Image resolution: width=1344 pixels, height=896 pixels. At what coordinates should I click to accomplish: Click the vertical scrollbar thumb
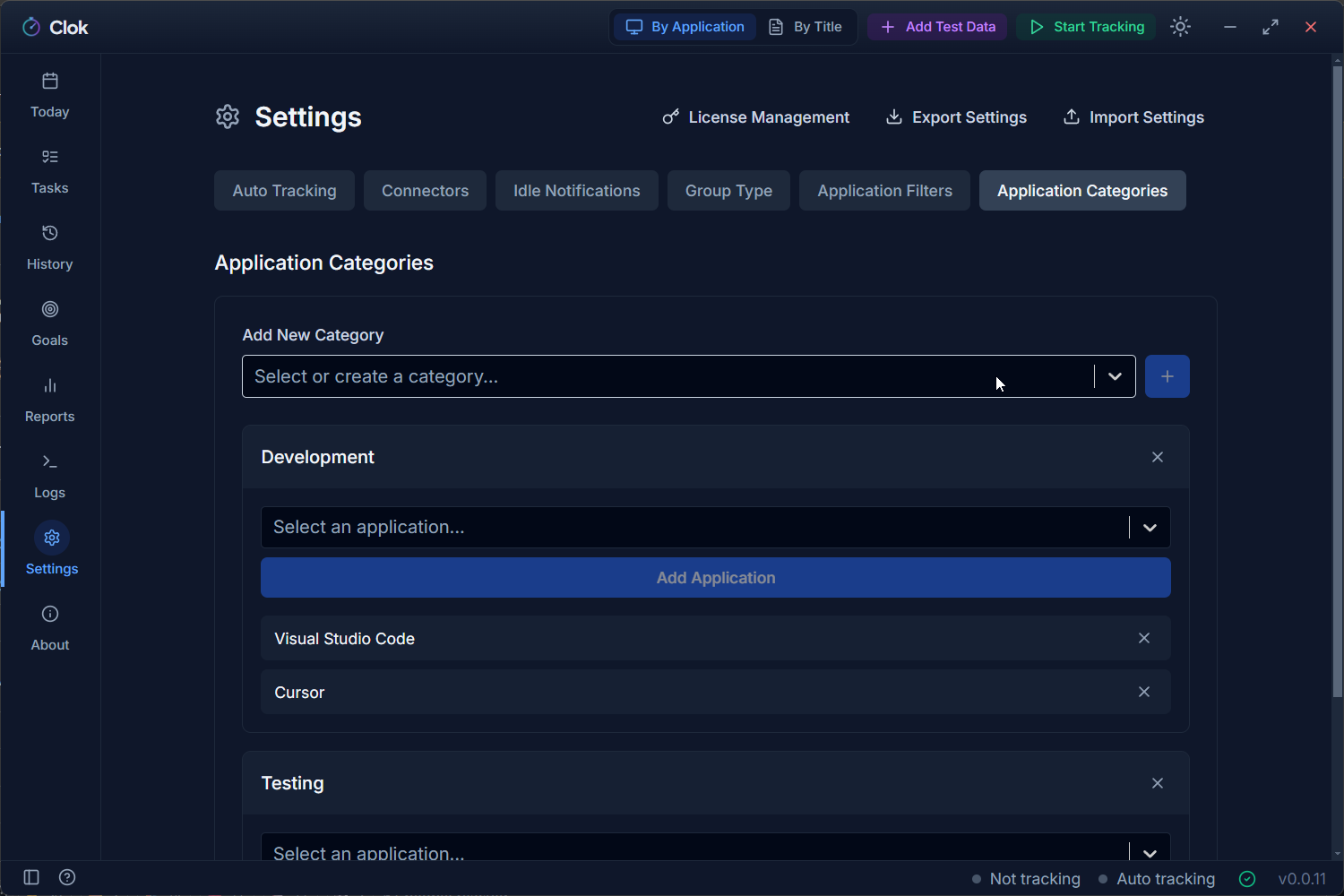(1337, 381)
